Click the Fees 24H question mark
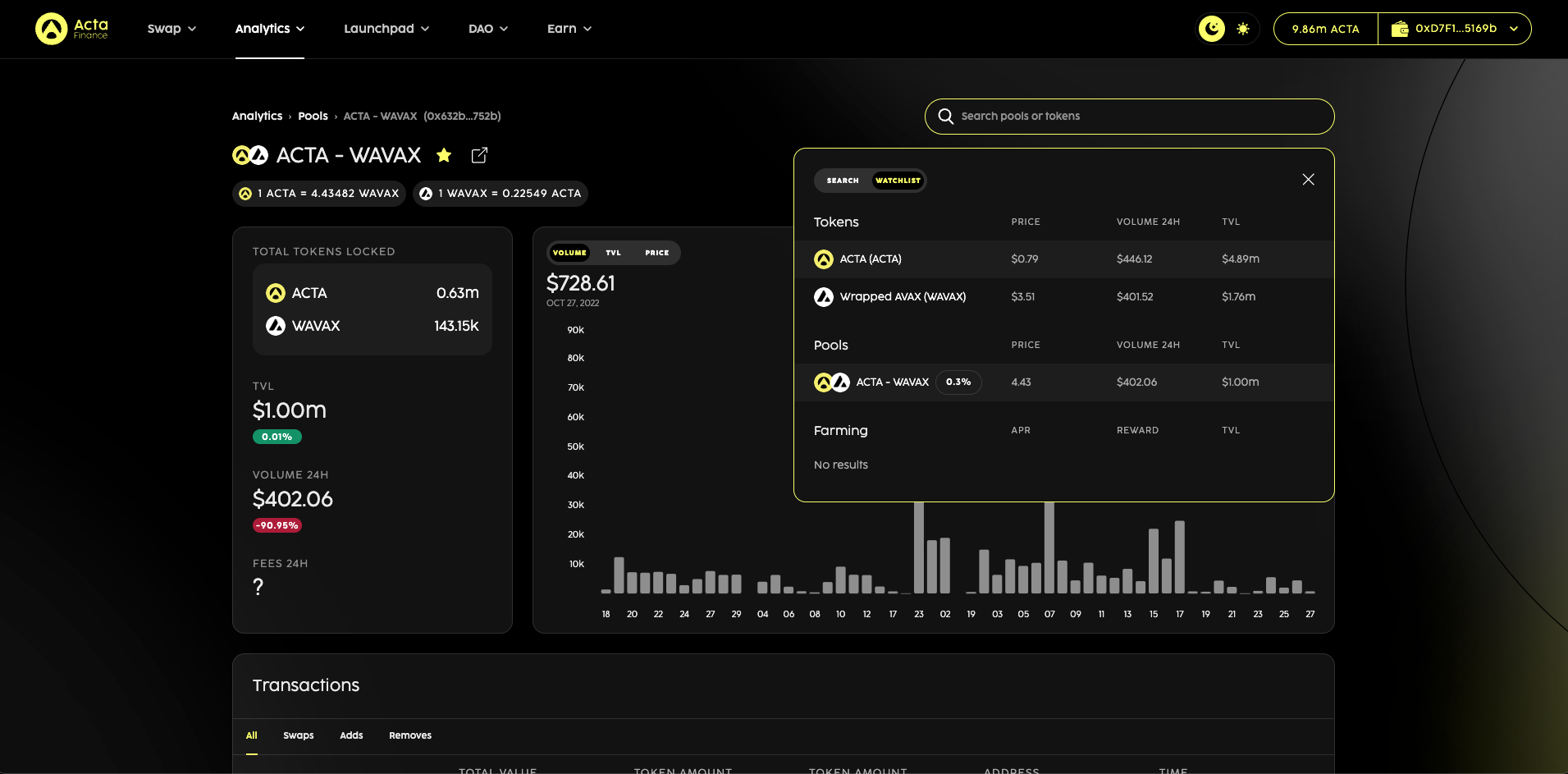This screenshot has height=774, width=1568. (x=258, y=587)
